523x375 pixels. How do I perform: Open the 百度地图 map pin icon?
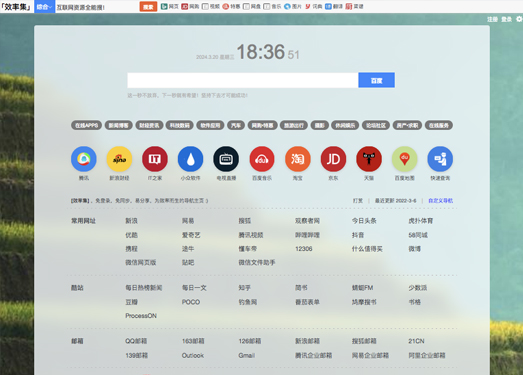tap(404, 159)
